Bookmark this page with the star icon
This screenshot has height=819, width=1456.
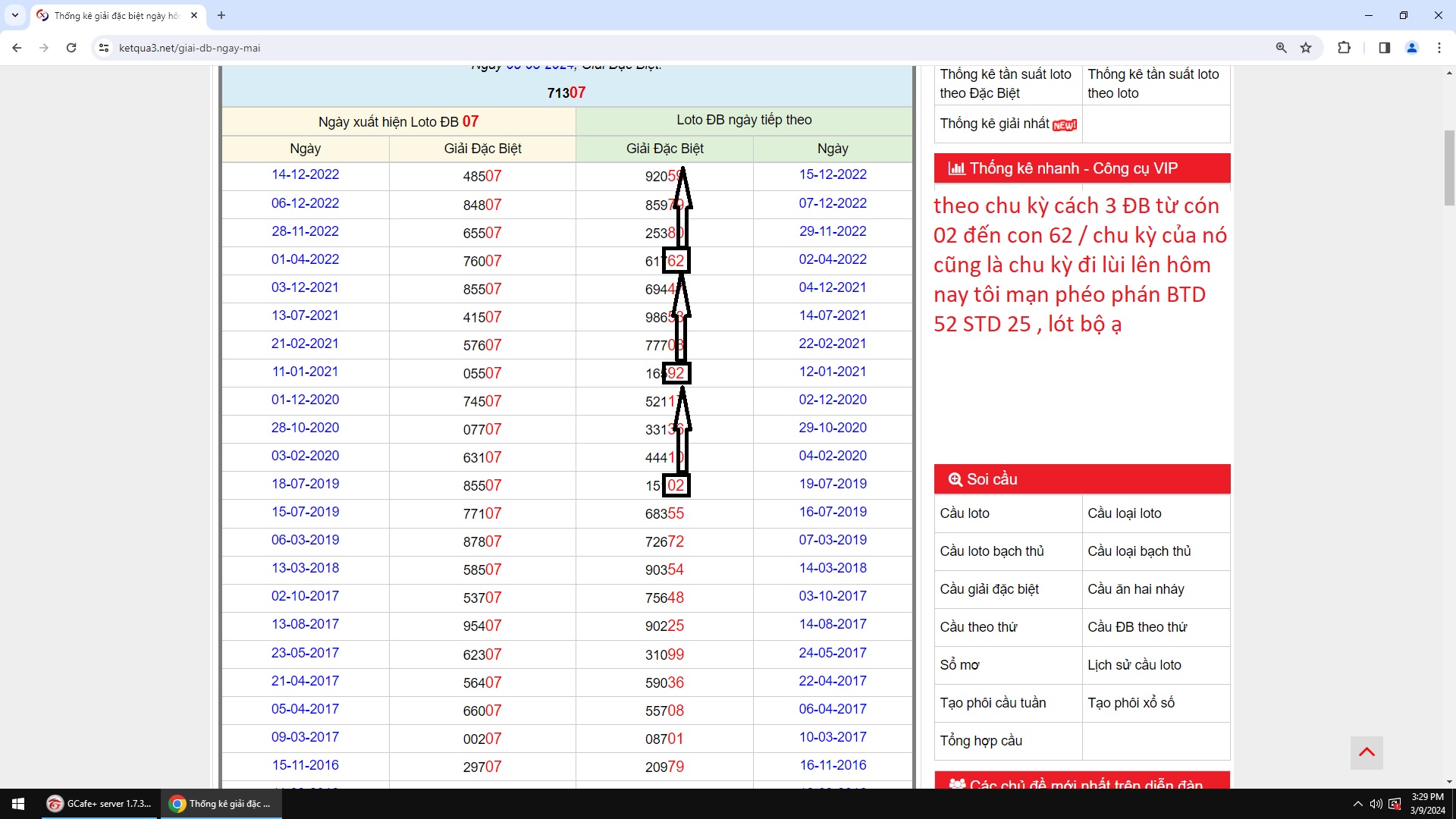pyautogui.click(x=1306, y=48)
